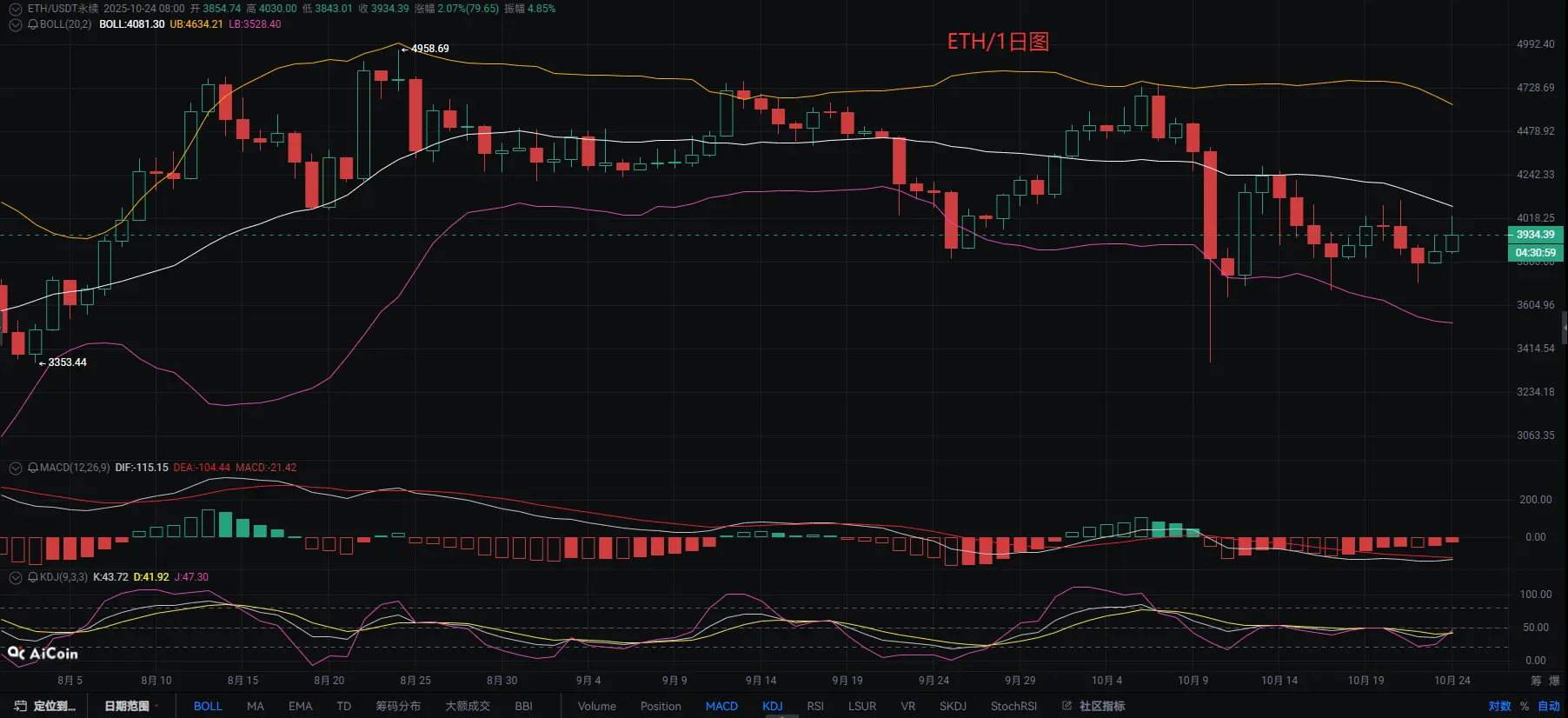1568x718 pixels.
Task: Enable 自动 auto price scaling
Action: click(1549, 706)
